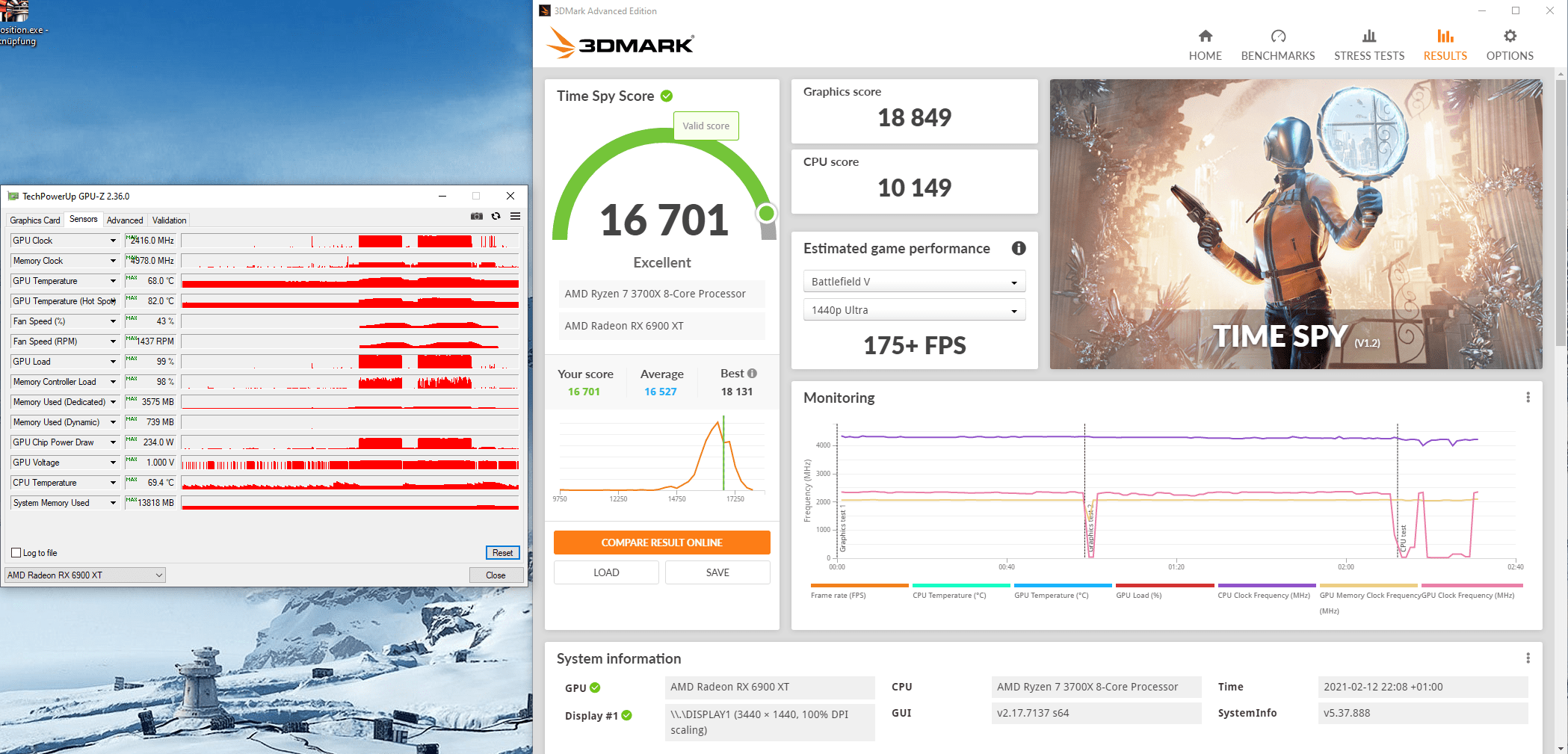Switch to the Graphics Card tab
The image size is (1568, 754).
(35, 220)
